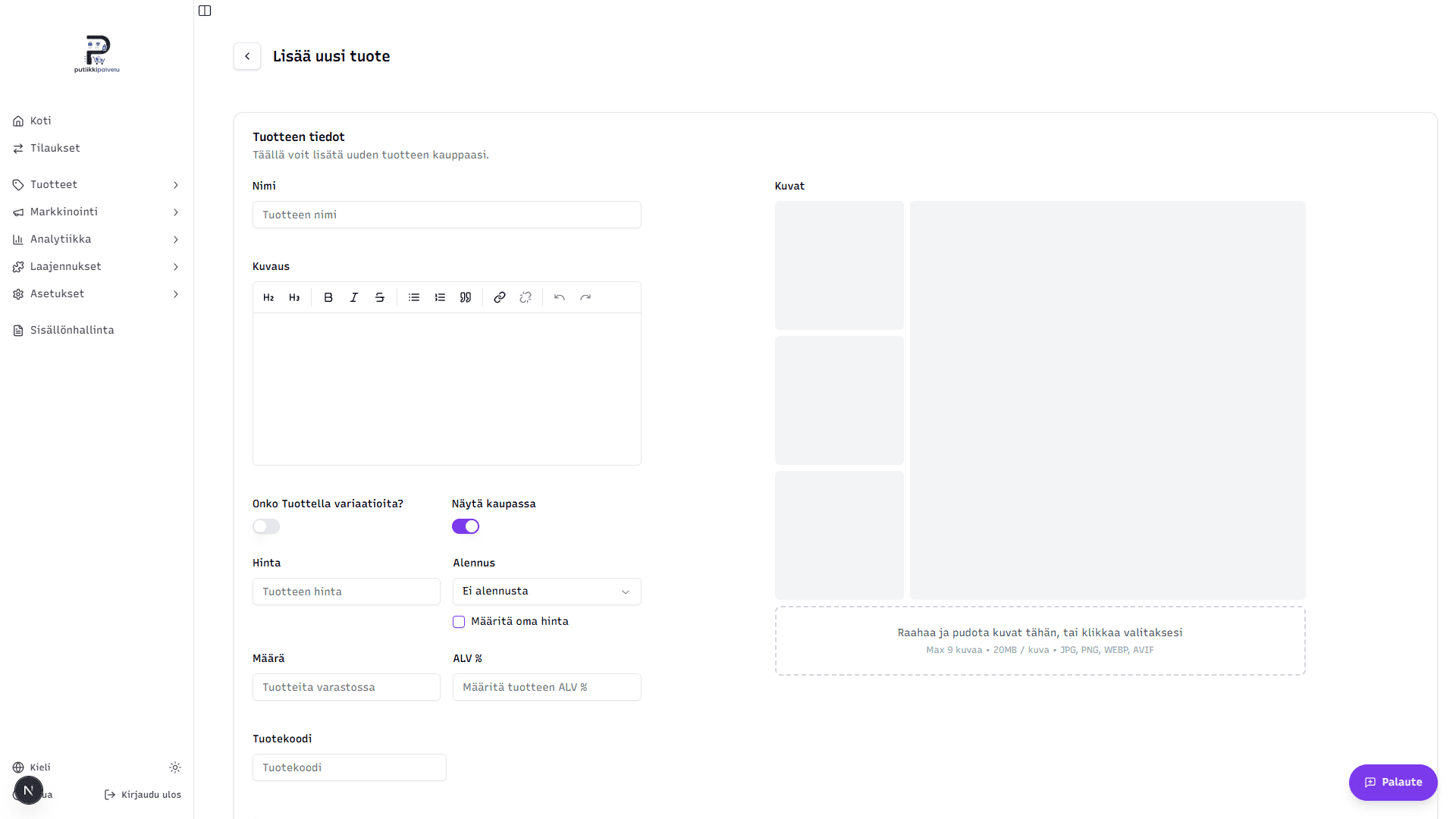The width and height of the screenshot is (1456, 819).
Task: Go back with the arrow button
Action: point(247,56)
